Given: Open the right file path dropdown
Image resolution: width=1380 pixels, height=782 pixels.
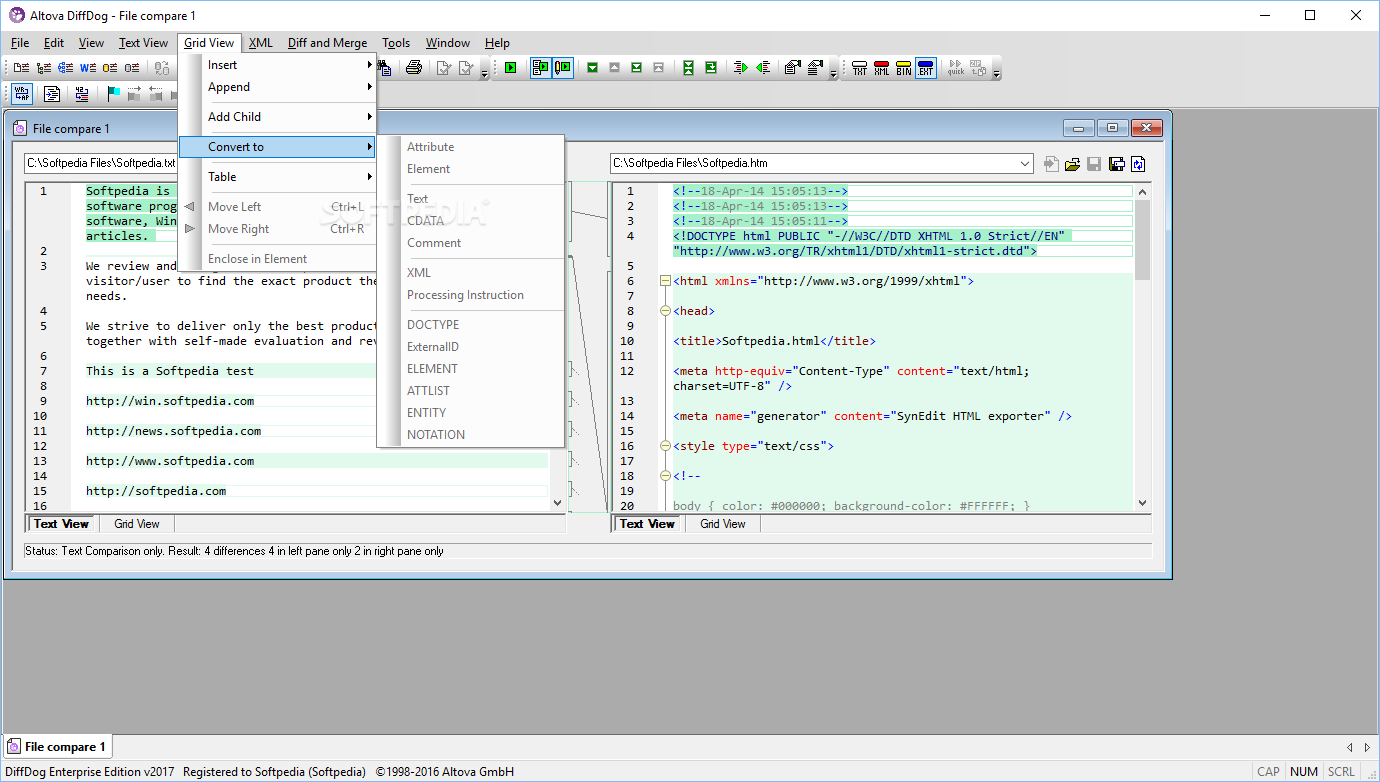Looking at the screenshot, I should pyautogui.click(x=1024, y=163).
